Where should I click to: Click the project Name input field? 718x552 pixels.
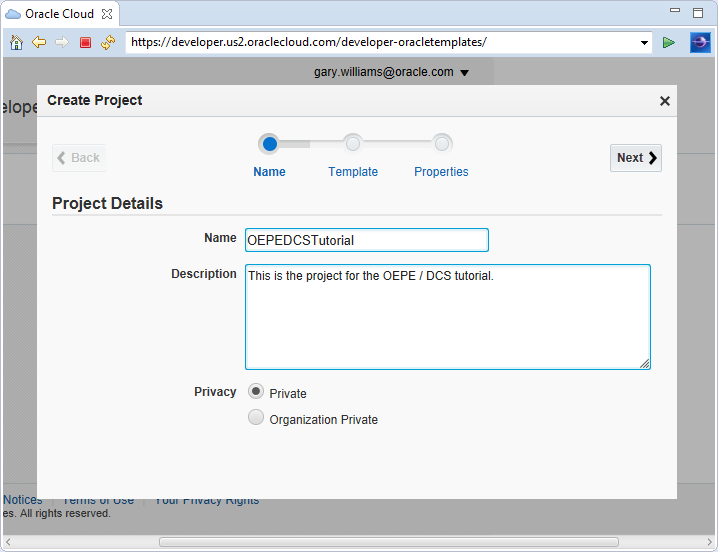coord(367,240)
